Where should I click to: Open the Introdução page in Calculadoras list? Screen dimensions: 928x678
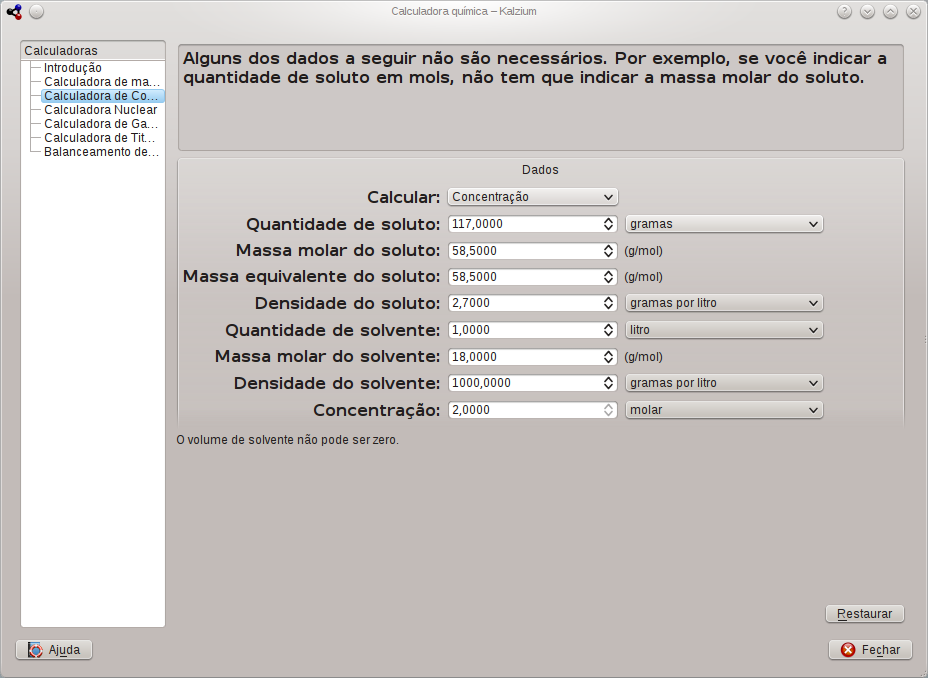(70, 67)
